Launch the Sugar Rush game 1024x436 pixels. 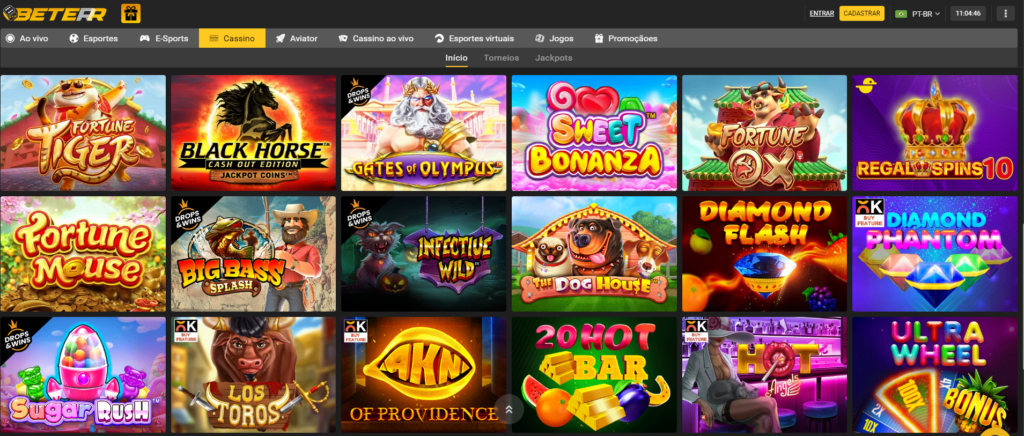83,375
